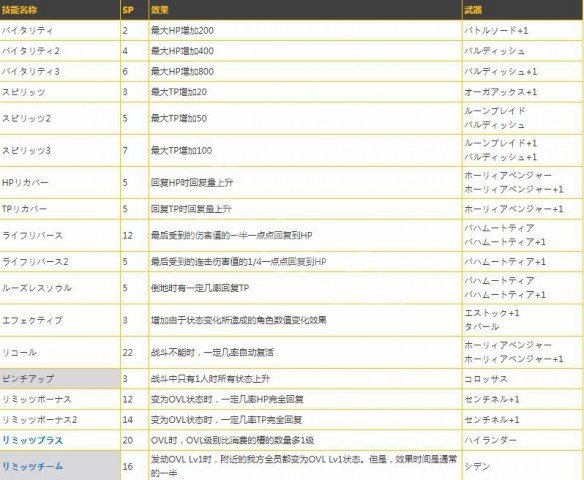Click the エフェクティブ skill name
The image size is (584, 480).
[x=32, y=320]
